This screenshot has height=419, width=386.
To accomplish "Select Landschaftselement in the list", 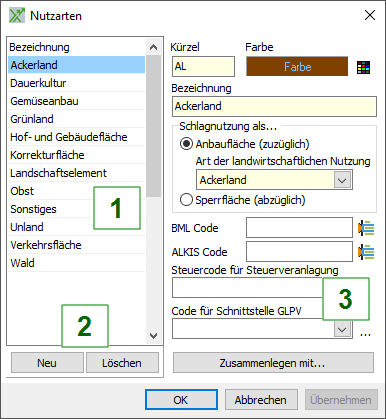I will (x=77, y=173).
